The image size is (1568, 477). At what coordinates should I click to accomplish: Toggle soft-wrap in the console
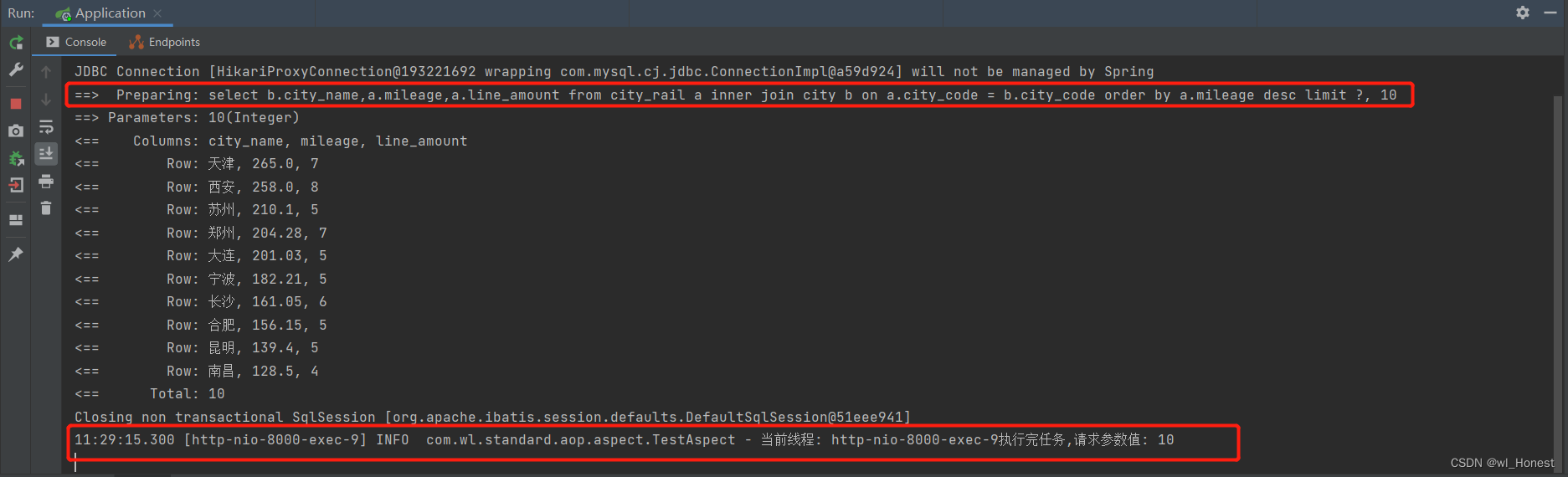tap(46, 127)
